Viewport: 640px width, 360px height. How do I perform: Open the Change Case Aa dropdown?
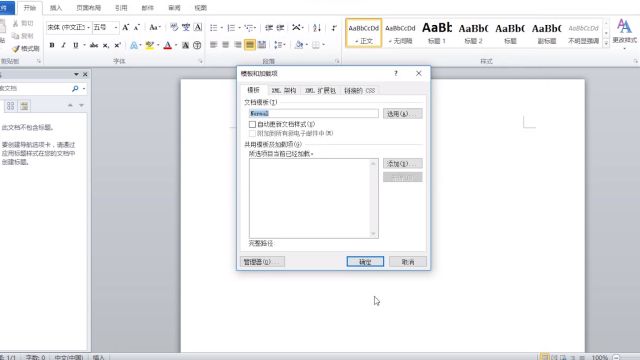[x=155, y=27]
